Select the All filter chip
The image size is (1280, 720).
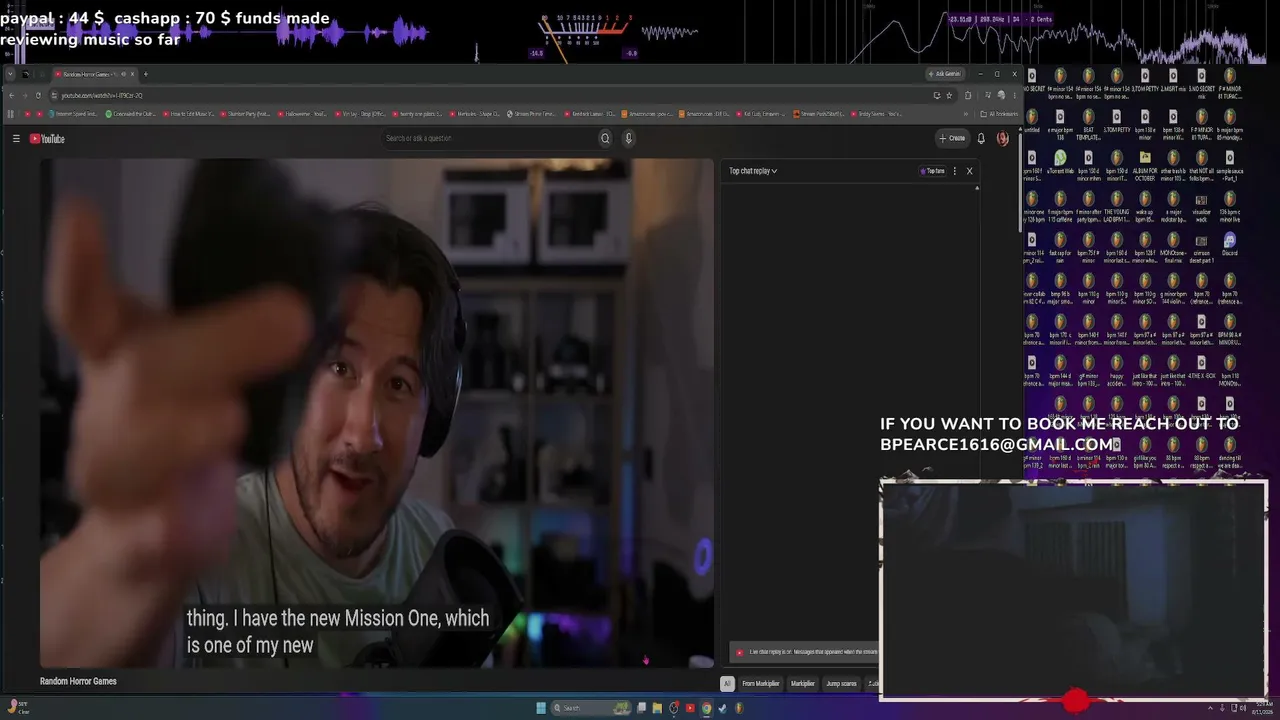click(727, 684)
